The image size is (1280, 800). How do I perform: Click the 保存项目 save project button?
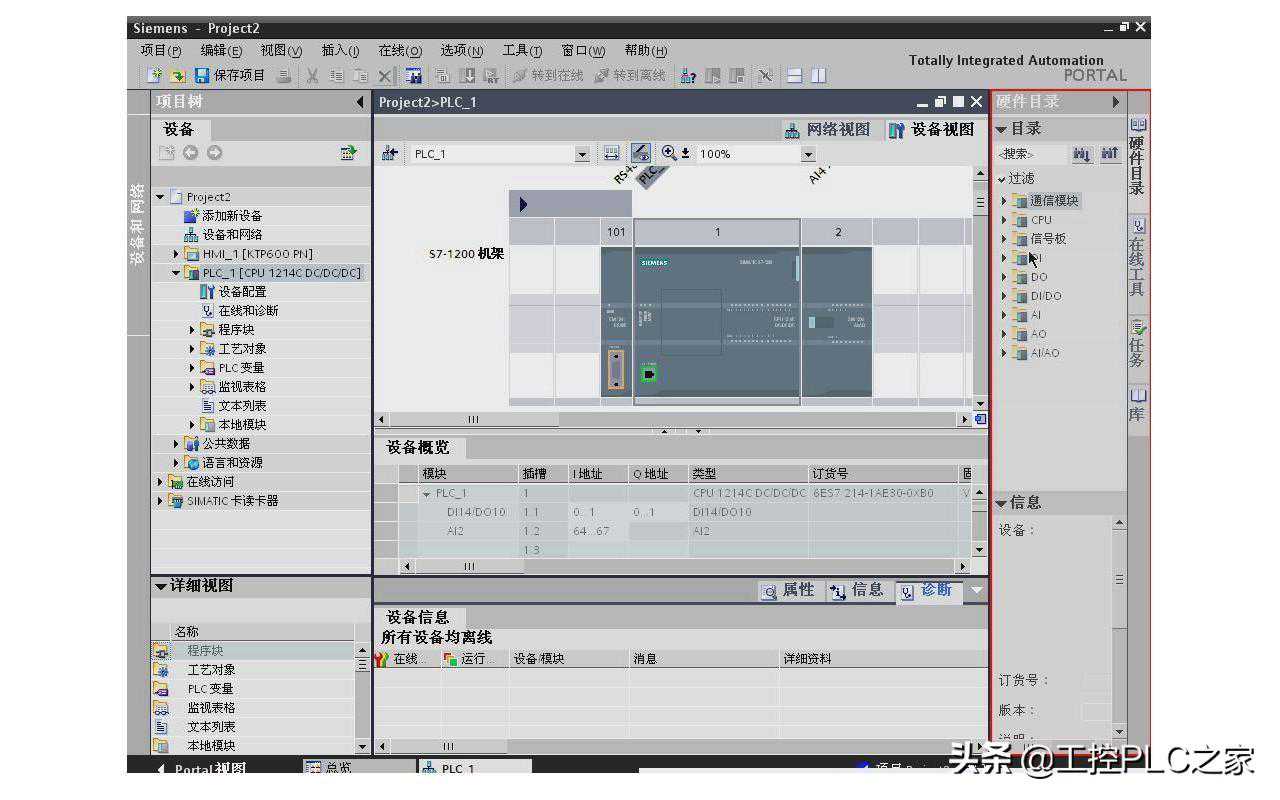click(230, 76)
